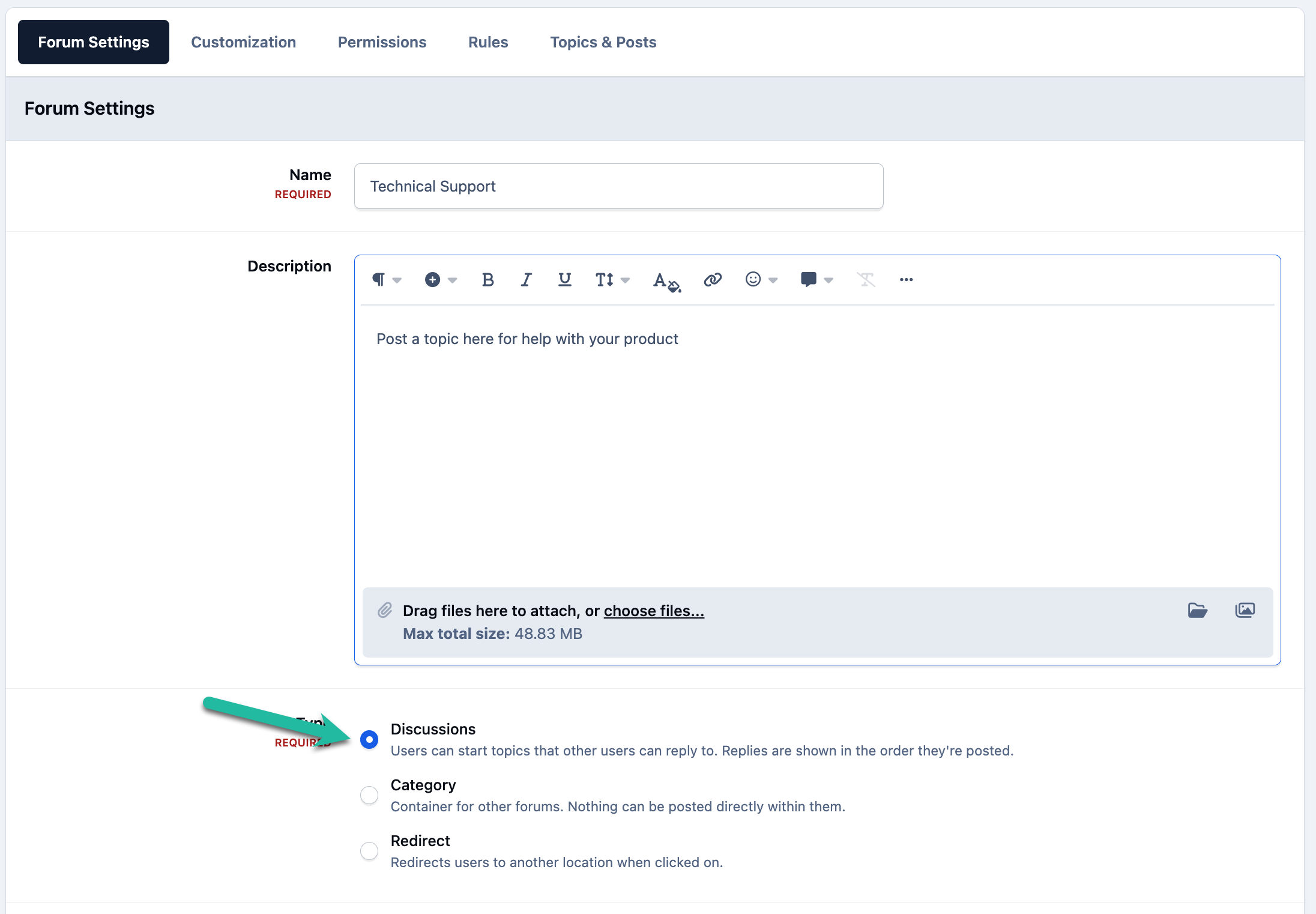Toggle bold formatting
The height and width of the screenshot is (914, 1316).
pos(488,280)
